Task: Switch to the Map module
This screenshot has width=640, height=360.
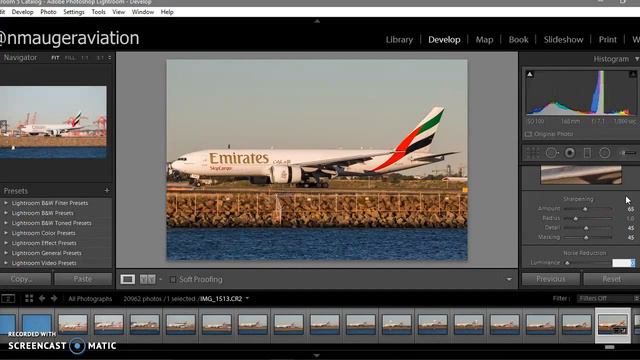Action: pos(484,40)
